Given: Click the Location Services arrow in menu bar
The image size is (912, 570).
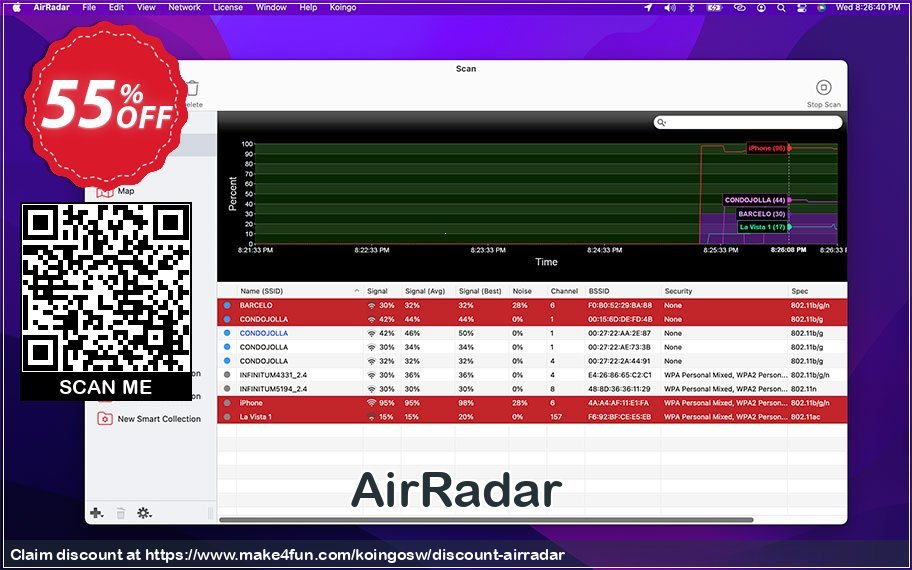Looking at the screenshot, I should (649, 8).
